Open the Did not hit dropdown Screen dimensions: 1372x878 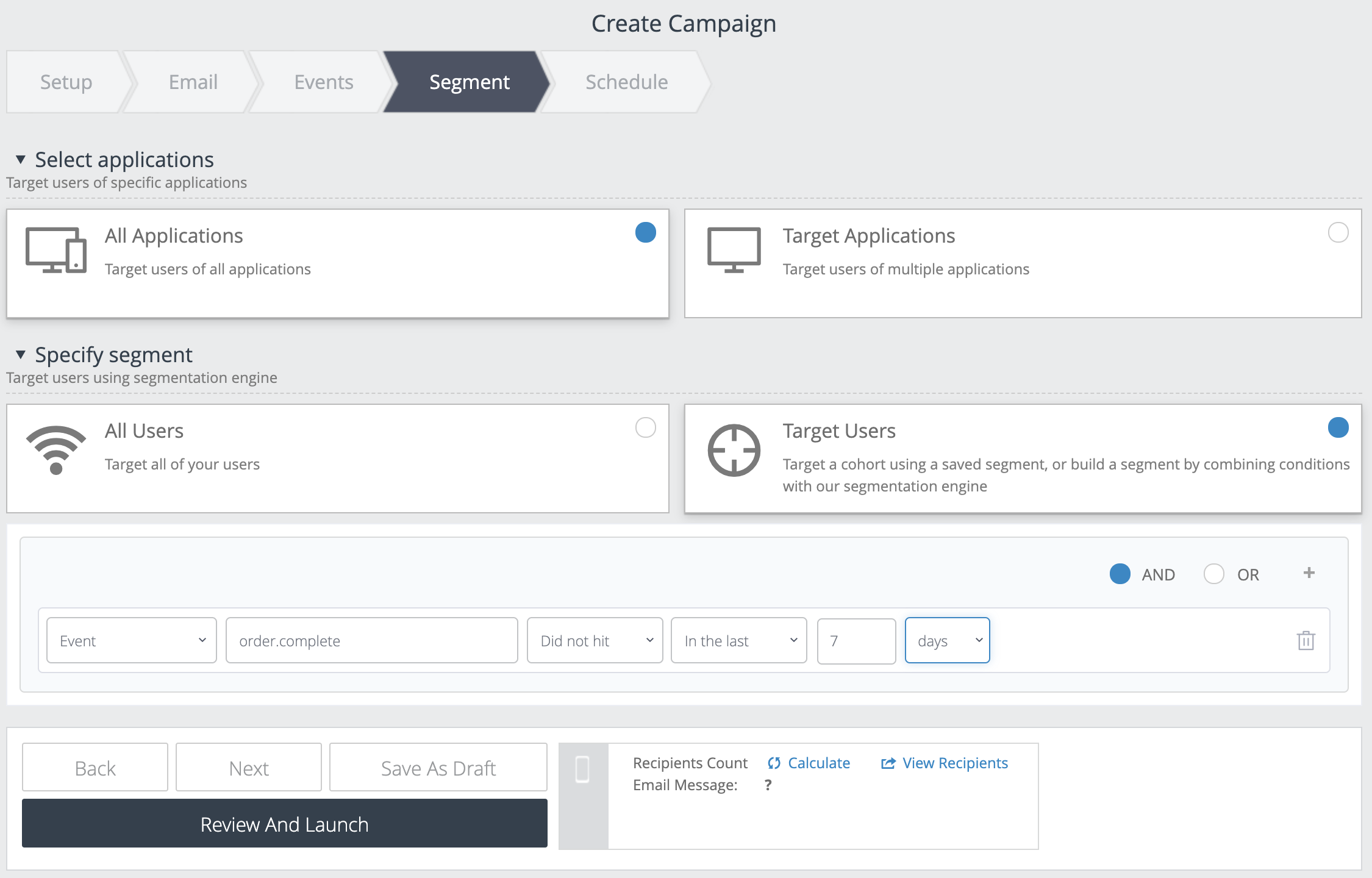point(595,640)
